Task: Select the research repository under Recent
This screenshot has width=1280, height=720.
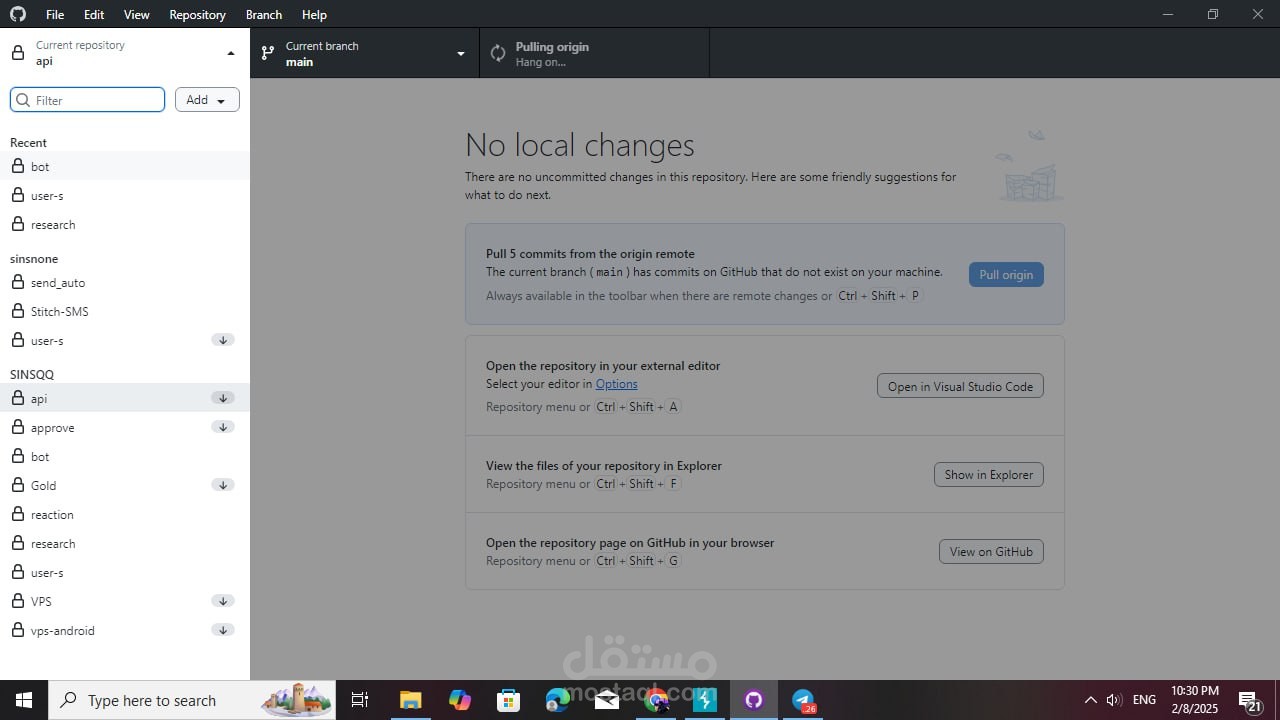Action: coord(125,225)
